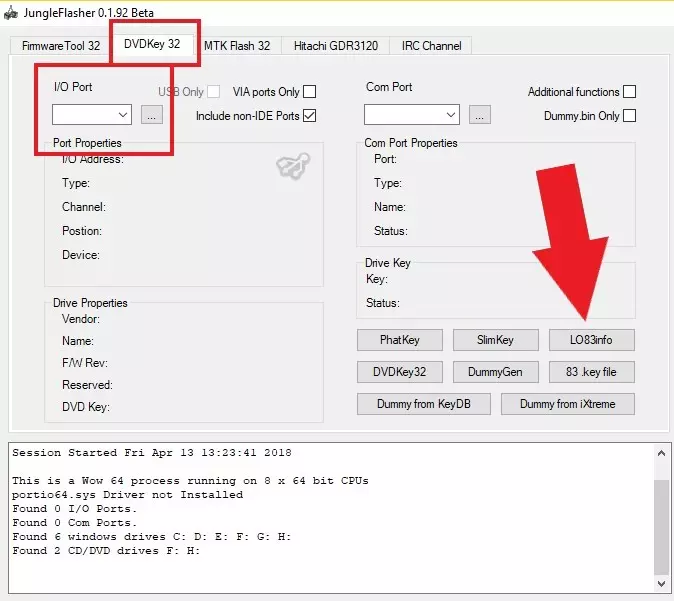The image size is (674, 601).
Task: Click the DummyGen button
Action: [496, 372]
